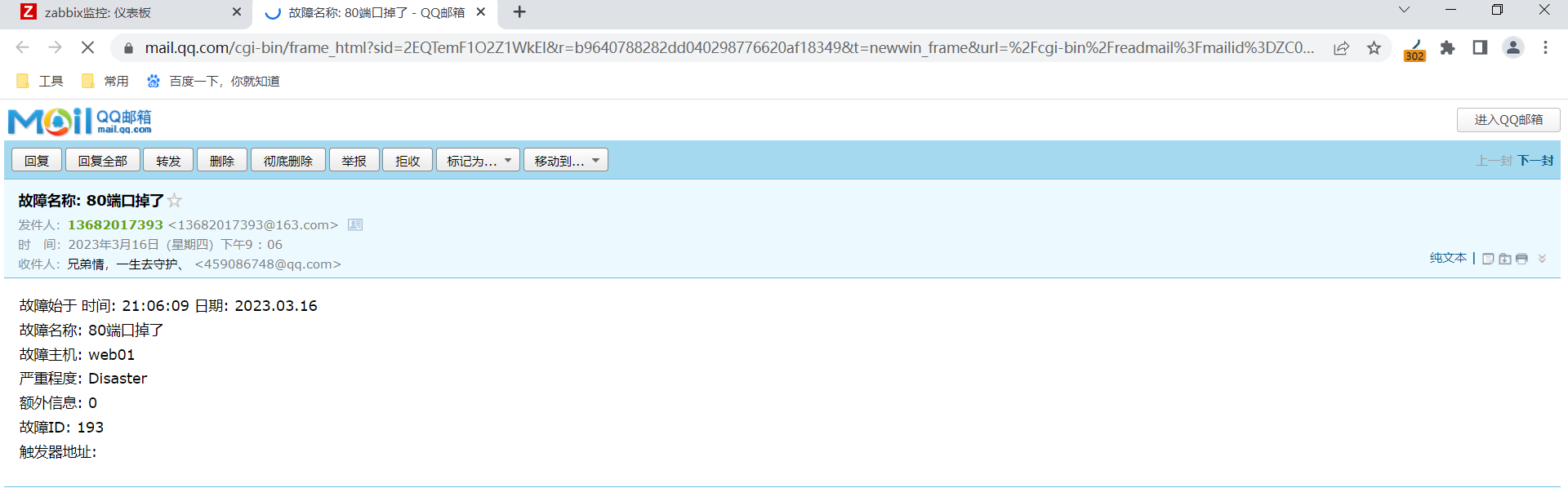Permanently delete with 彻底删除

pyautogui.click(x=288, y=160)
